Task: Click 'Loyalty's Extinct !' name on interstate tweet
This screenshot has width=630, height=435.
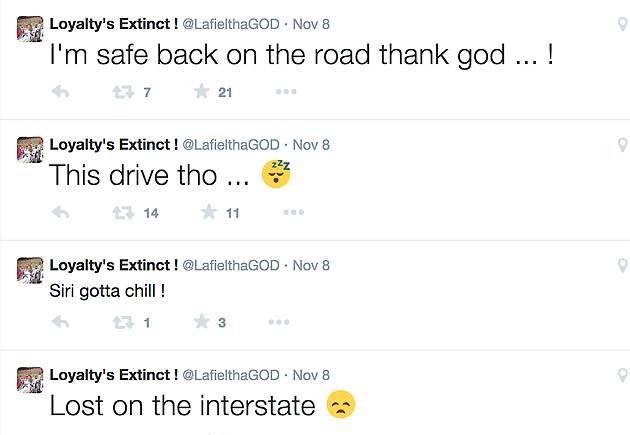Action: pos(113,375)
